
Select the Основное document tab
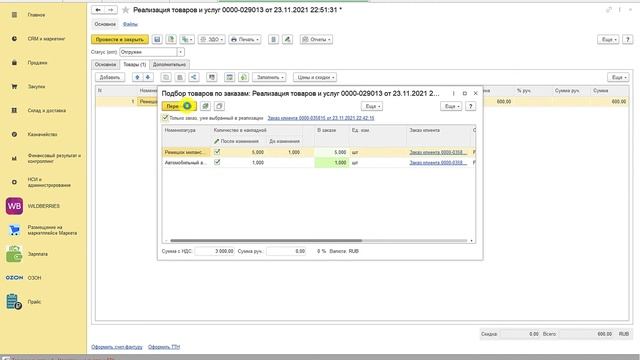(x=105, y=64)
